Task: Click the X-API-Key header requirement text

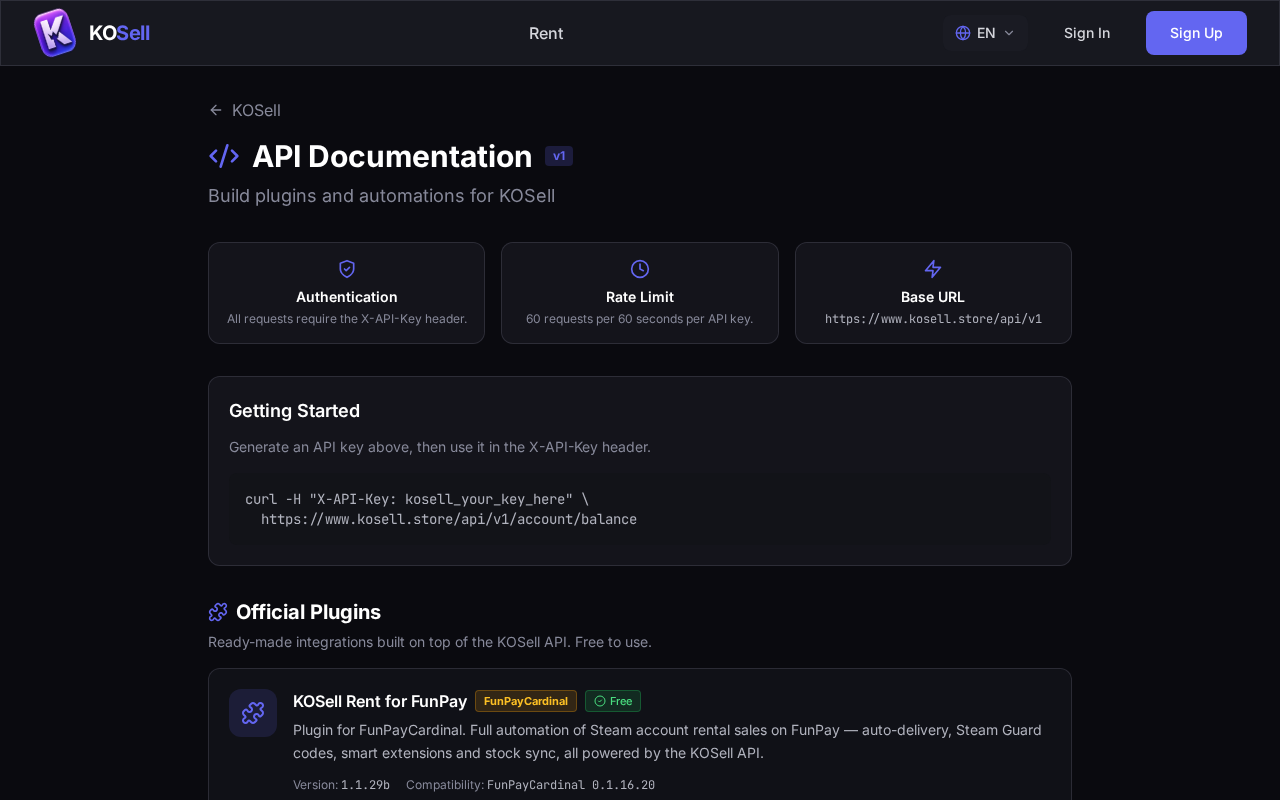Action: coord(347,319)
